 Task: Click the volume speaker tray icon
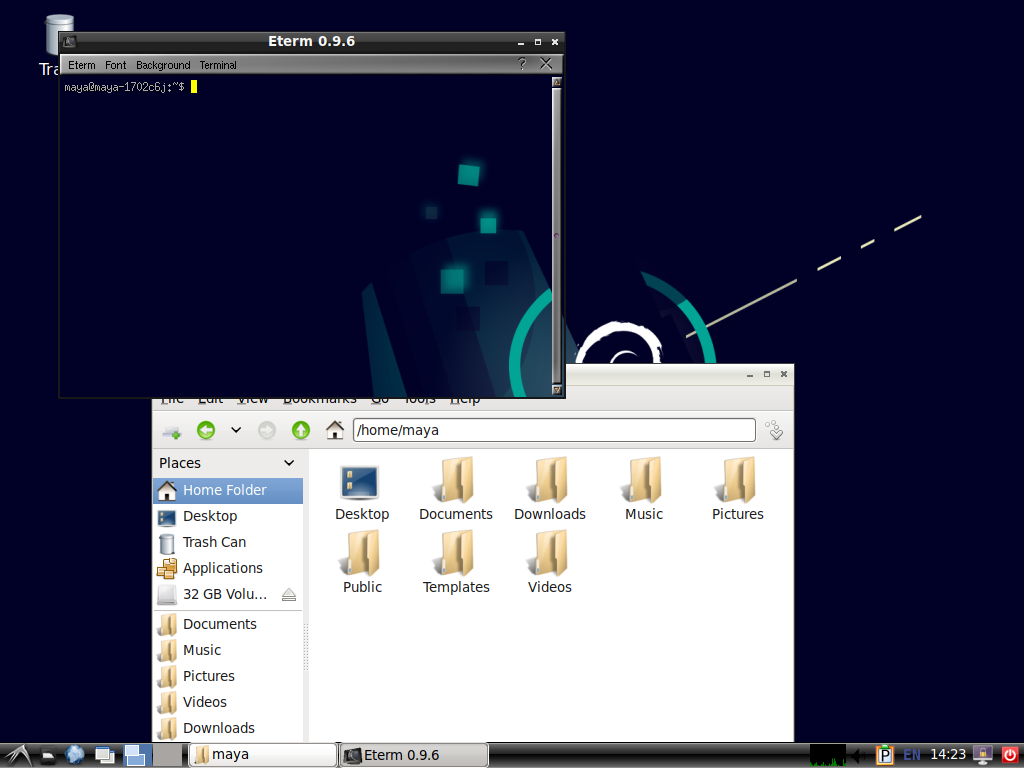[x=857, y=755]
